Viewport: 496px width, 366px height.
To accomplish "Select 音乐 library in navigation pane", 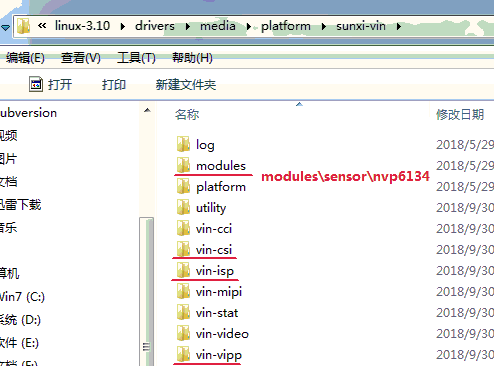I will tap(8, 228).
